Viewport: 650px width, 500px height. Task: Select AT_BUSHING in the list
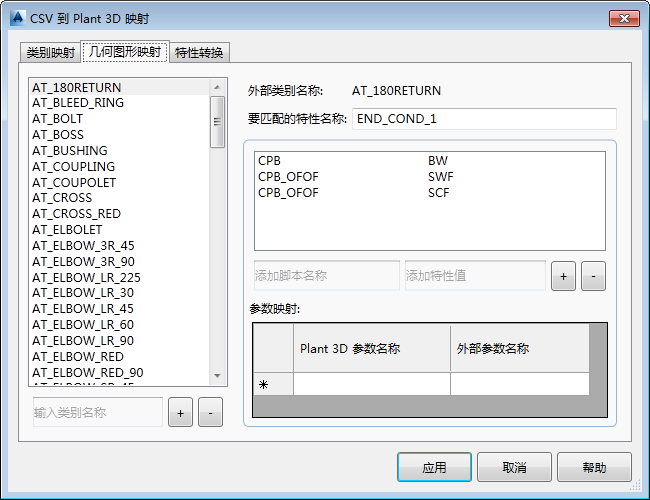click(x=120, y=150)
